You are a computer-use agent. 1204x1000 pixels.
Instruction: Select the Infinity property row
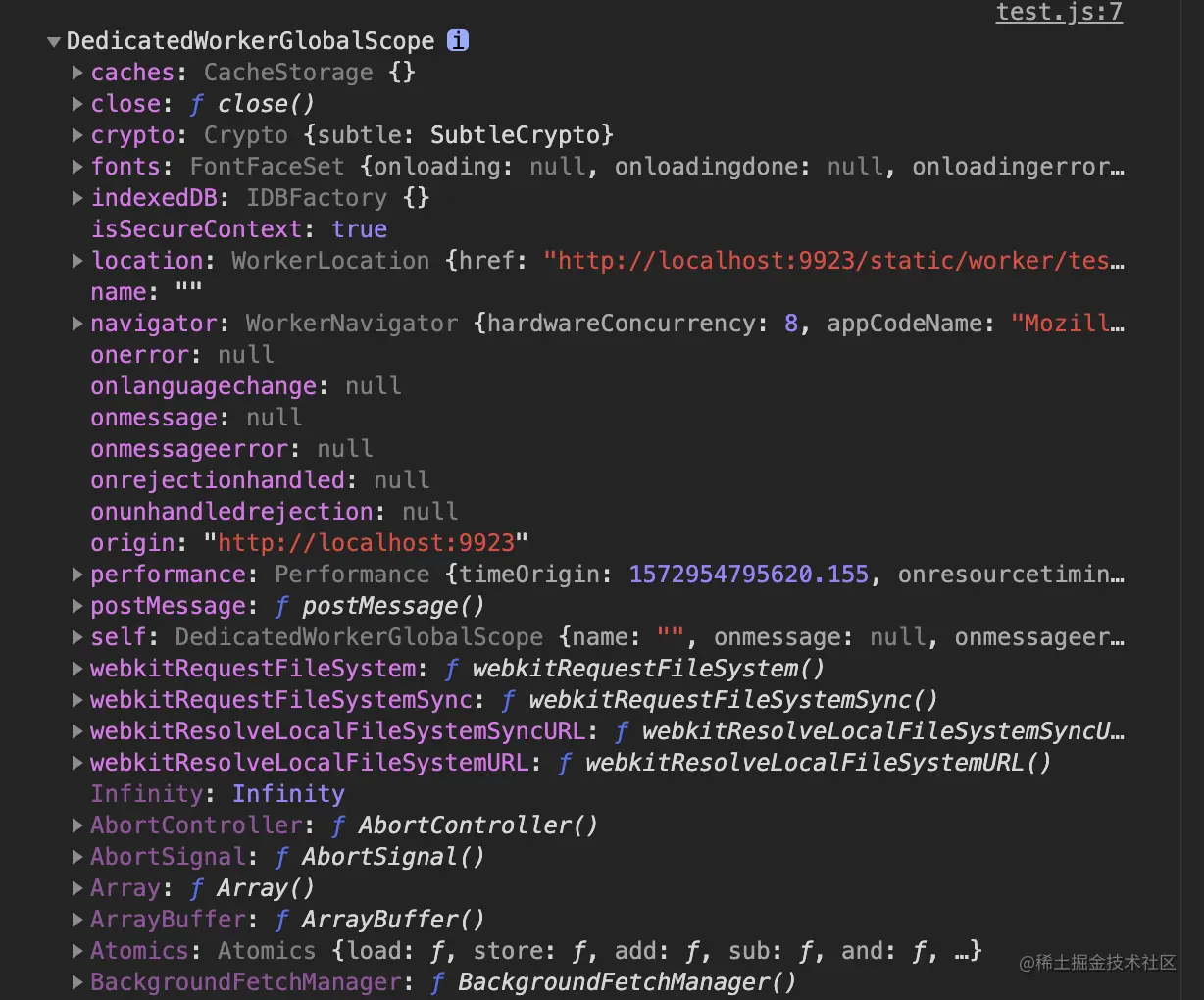(218, 794)
